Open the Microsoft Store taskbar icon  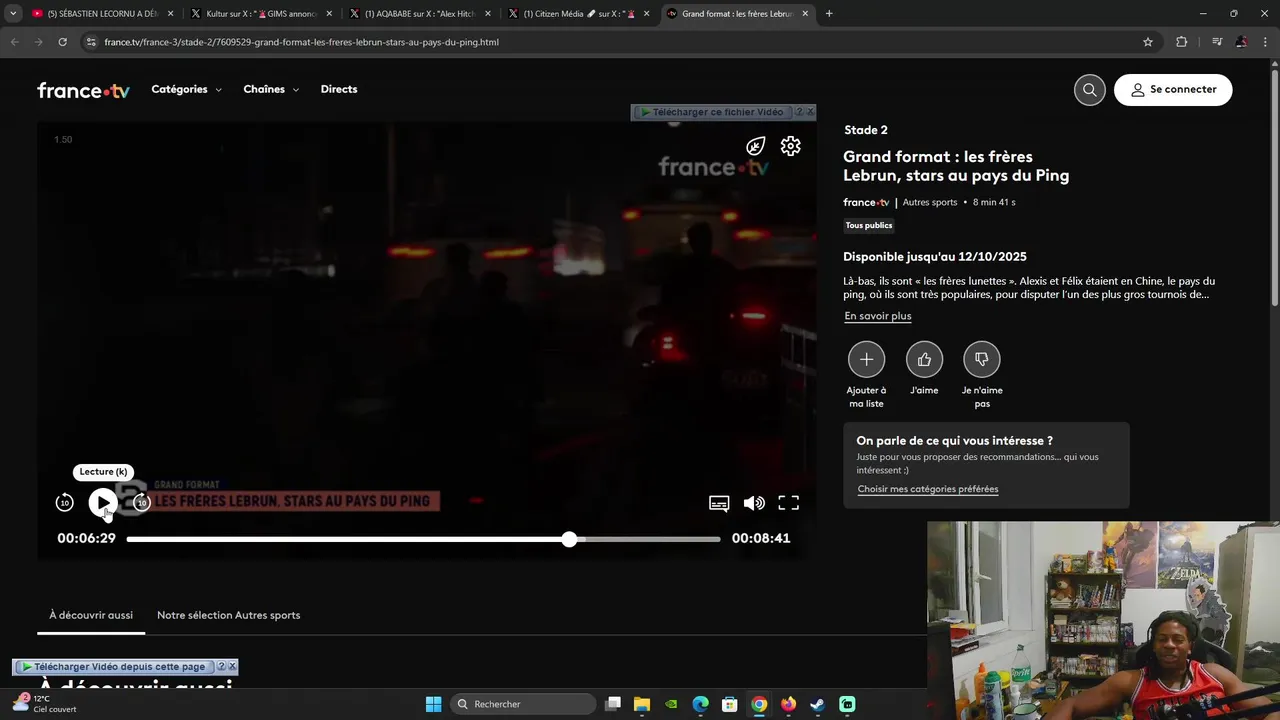(x=730, y=704)
